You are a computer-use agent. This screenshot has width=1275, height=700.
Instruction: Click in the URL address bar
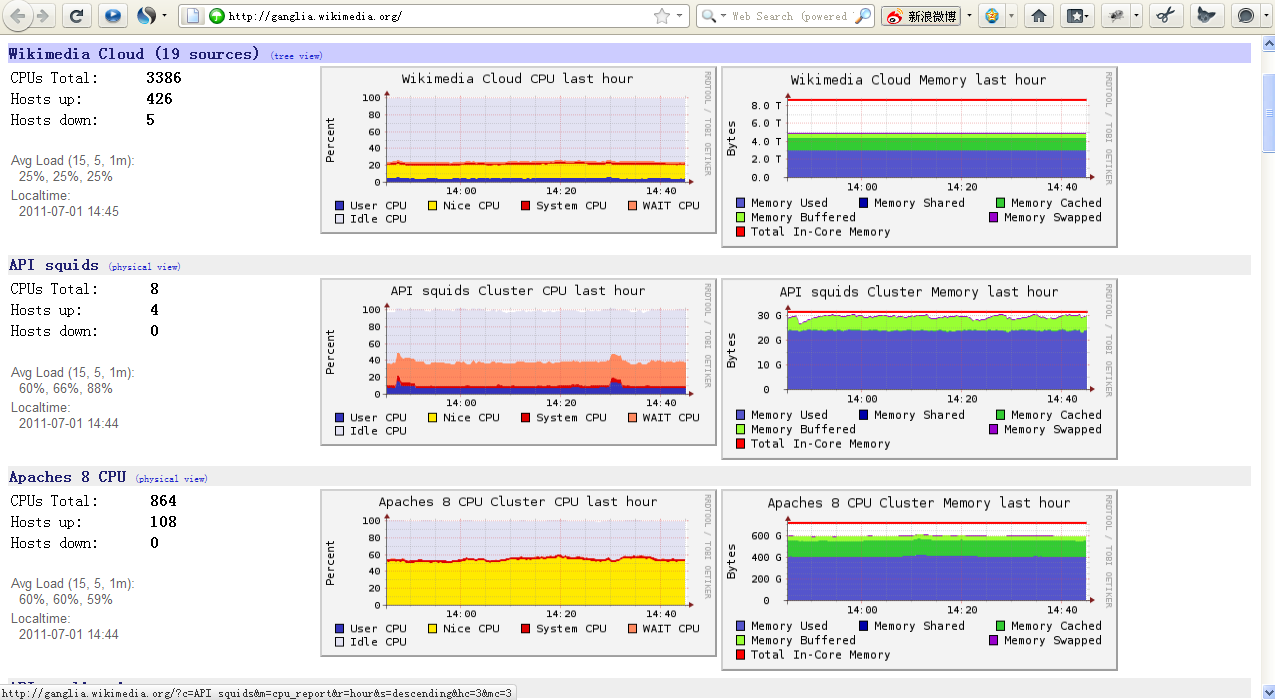click(x=430, y=16)
